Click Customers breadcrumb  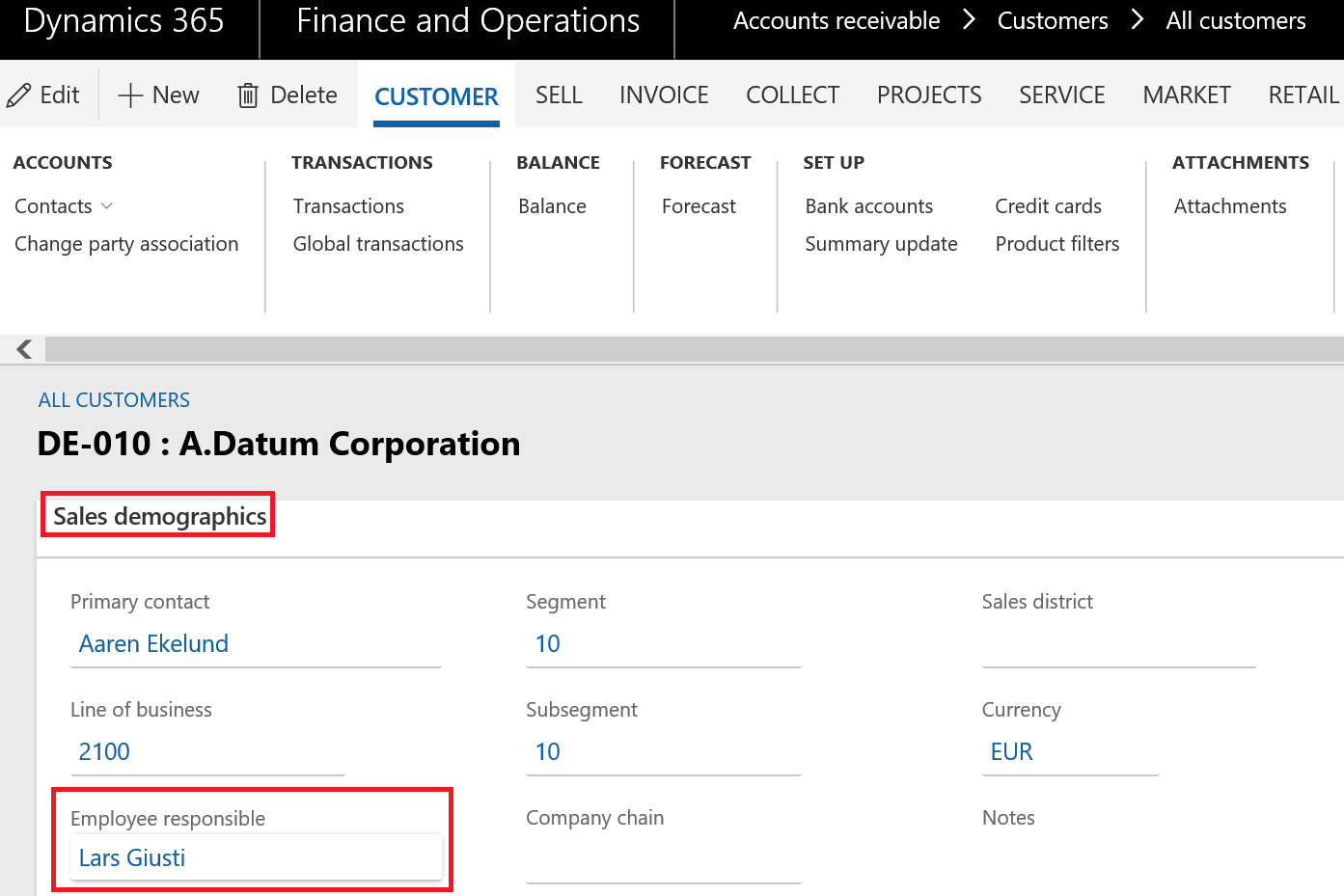[1053, 20]
